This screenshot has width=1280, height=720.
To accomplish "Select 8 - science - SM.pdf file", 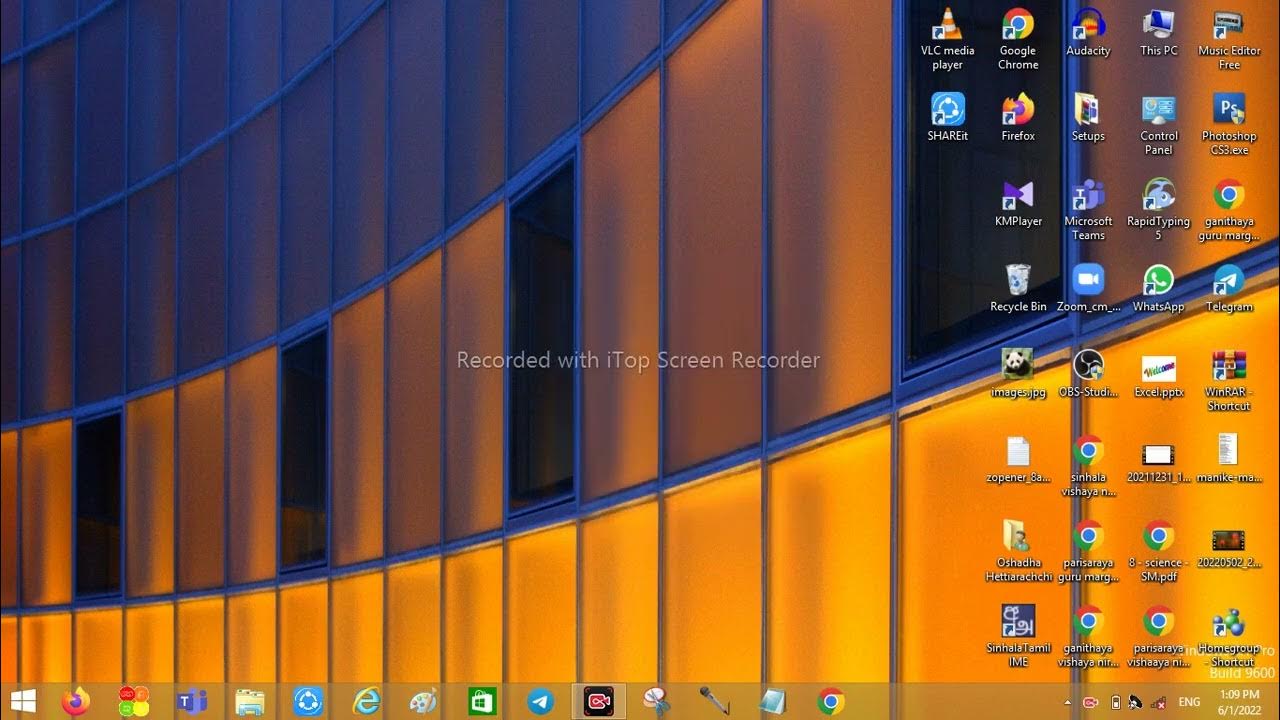I will [x=1158, y=550].
